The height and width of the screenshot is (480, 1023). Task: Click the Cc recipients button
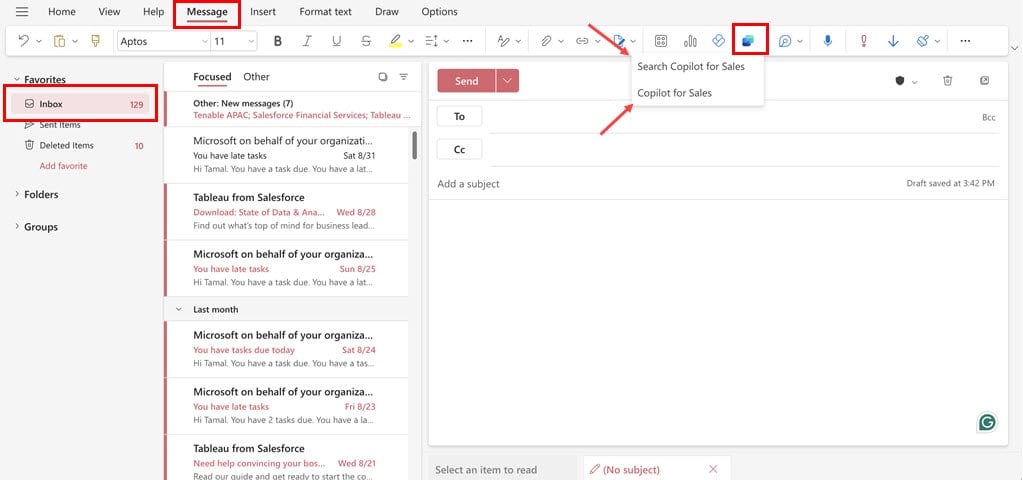(x=459, y=149)
